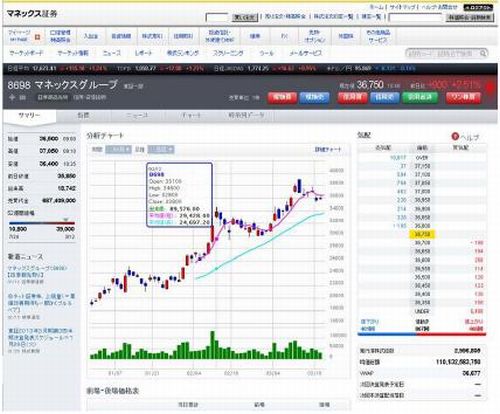The width and height of the screenshot is (500, 414).
Task: Open the chart period dropdown
Action: pos(118,149)
